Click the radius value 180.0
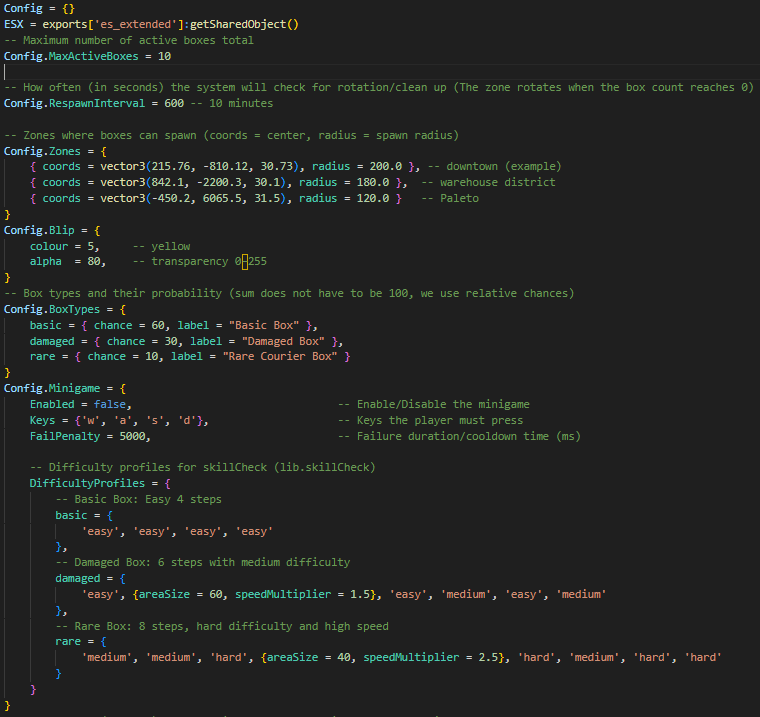This screenshot has height=717, width=760. pos(373,182)
